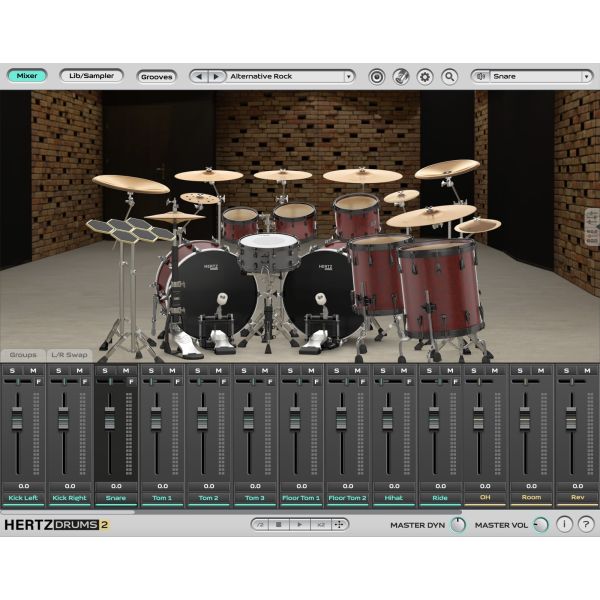Solo the OH channel
This screenshot has height=600, width=600.
pos(474,370)
